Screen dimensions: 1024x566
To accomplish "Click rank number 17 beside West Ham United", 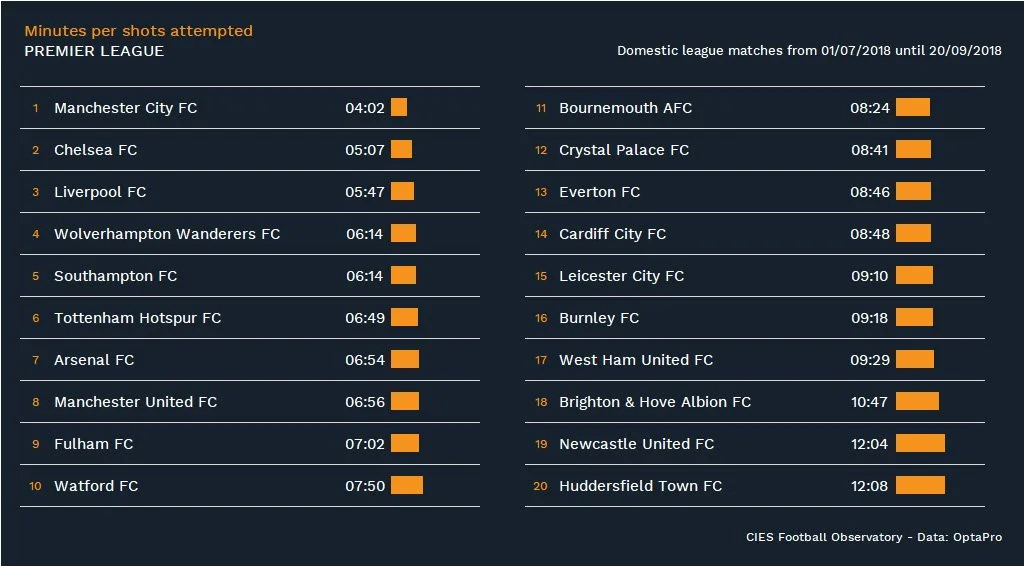I will pyautogui.click(x=541, y=360).
